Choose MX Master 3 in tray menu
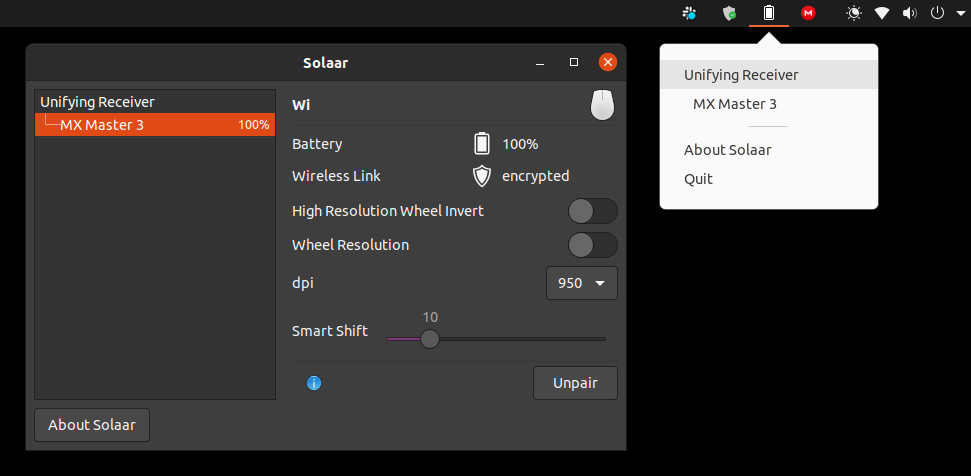Image resolution: width=971 pixels, height=476 pixels. pos(769,104)
